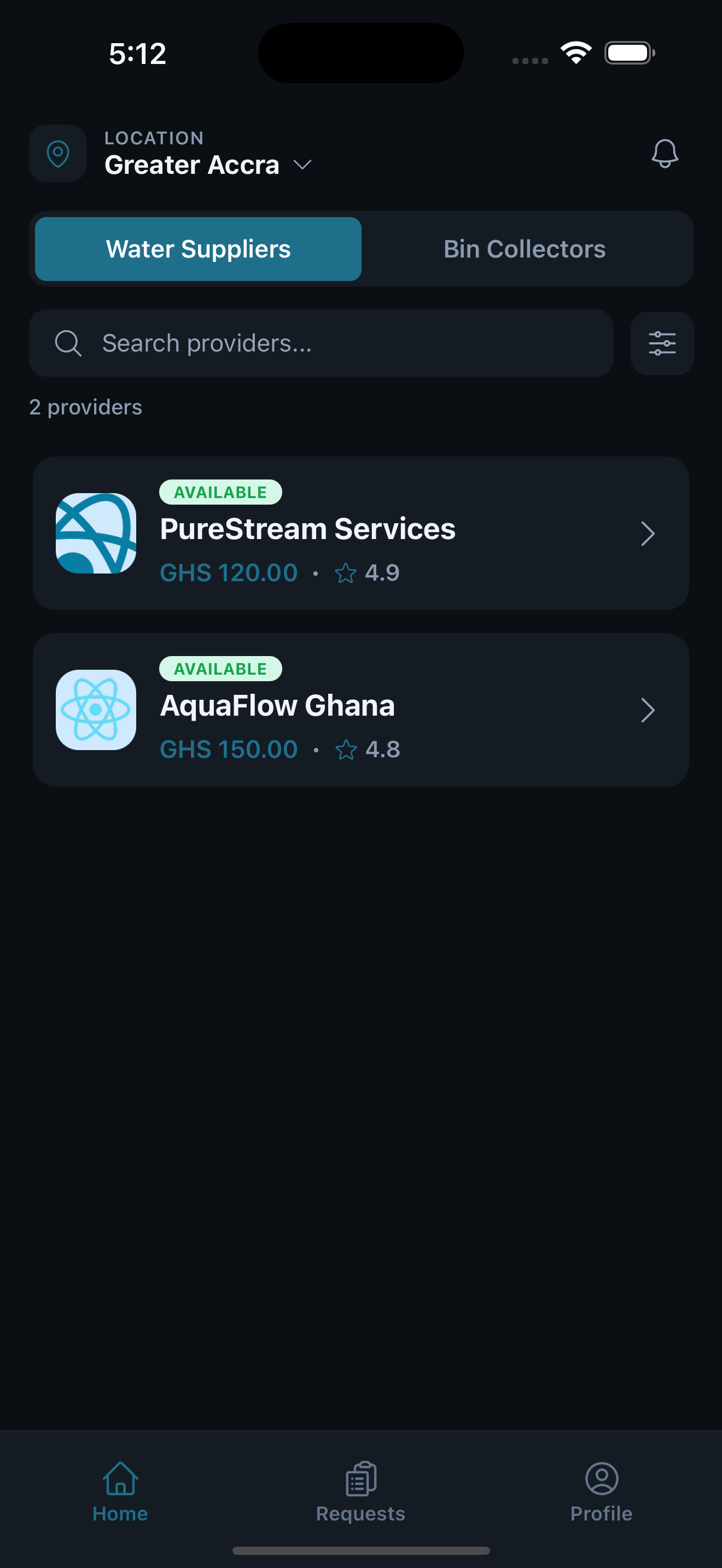Select the AquaFlow Ghana name
Viewport: 722px width, 1568px height.
[277, 705]
